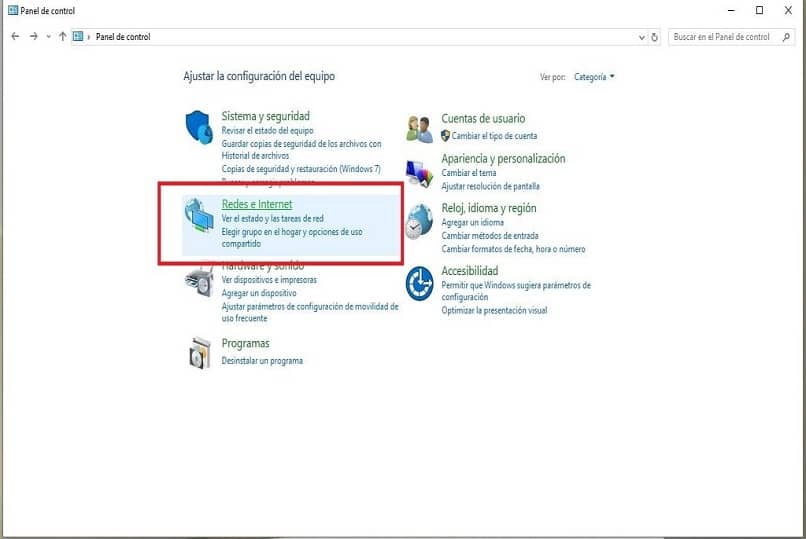Open the Reloj, idioma y región clock icon
806x539 pixels.
(419, 221)
